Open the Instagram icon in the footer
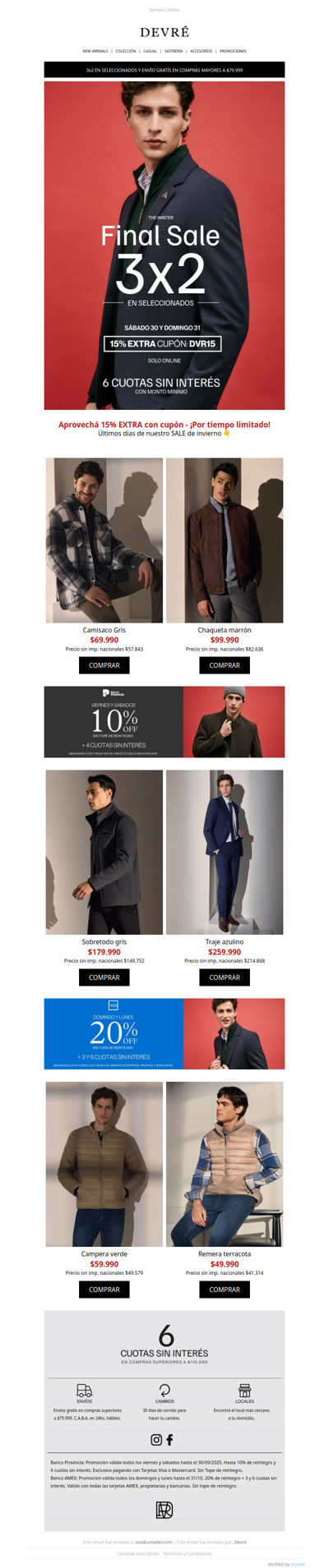The height and width of the screenshot is (1568, 329). 156,1440
